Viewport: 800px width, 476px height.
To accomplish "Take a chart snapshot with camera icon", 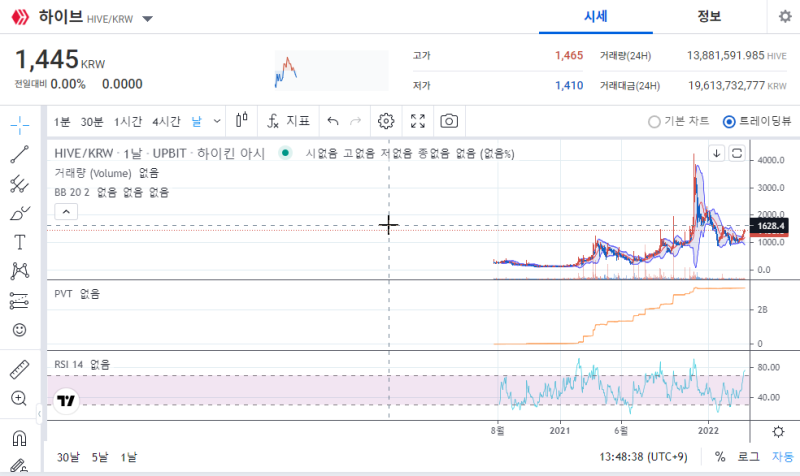I will (x=449, y=121).
